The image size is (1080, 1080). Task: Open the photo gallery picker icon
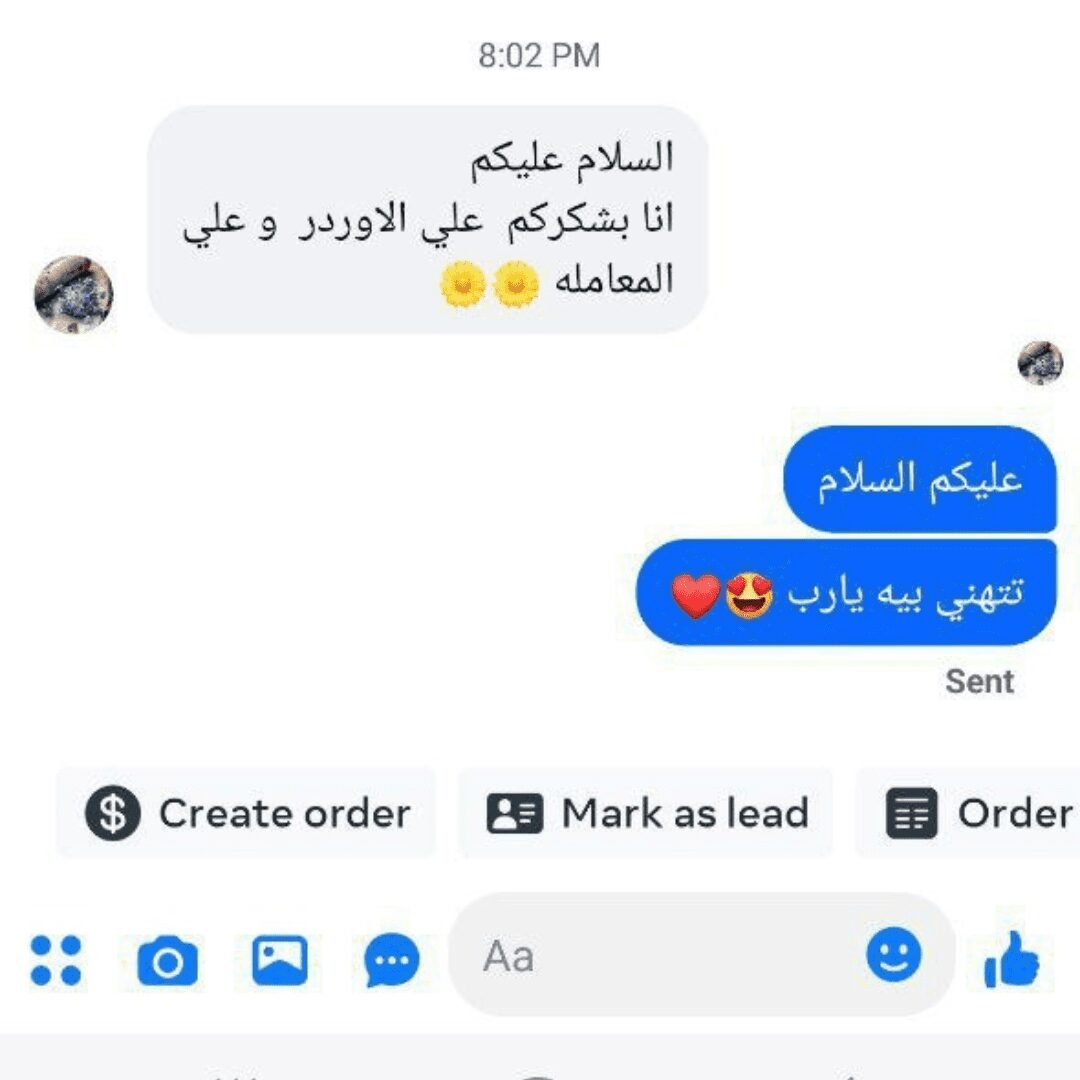pos(280,960)
